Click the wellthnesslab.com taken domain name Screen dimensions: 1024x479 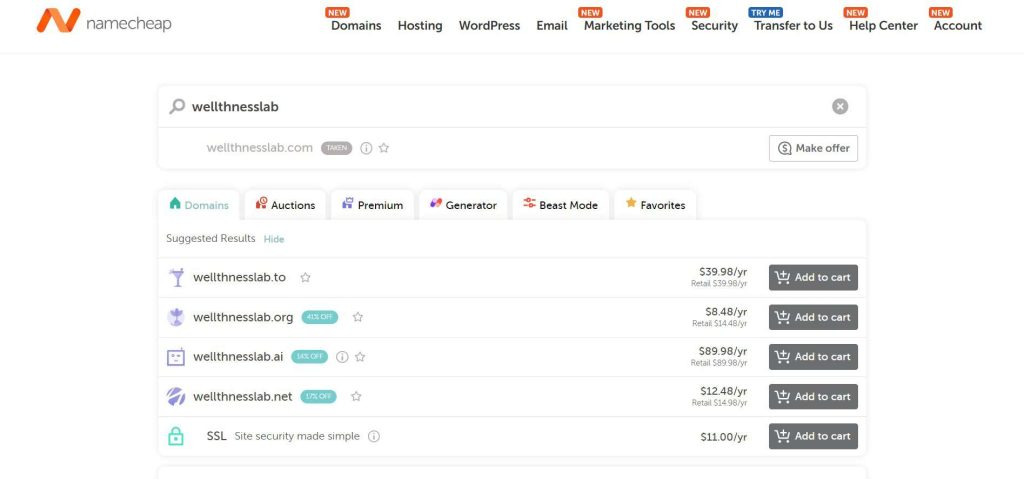click(x=259, y=148)
